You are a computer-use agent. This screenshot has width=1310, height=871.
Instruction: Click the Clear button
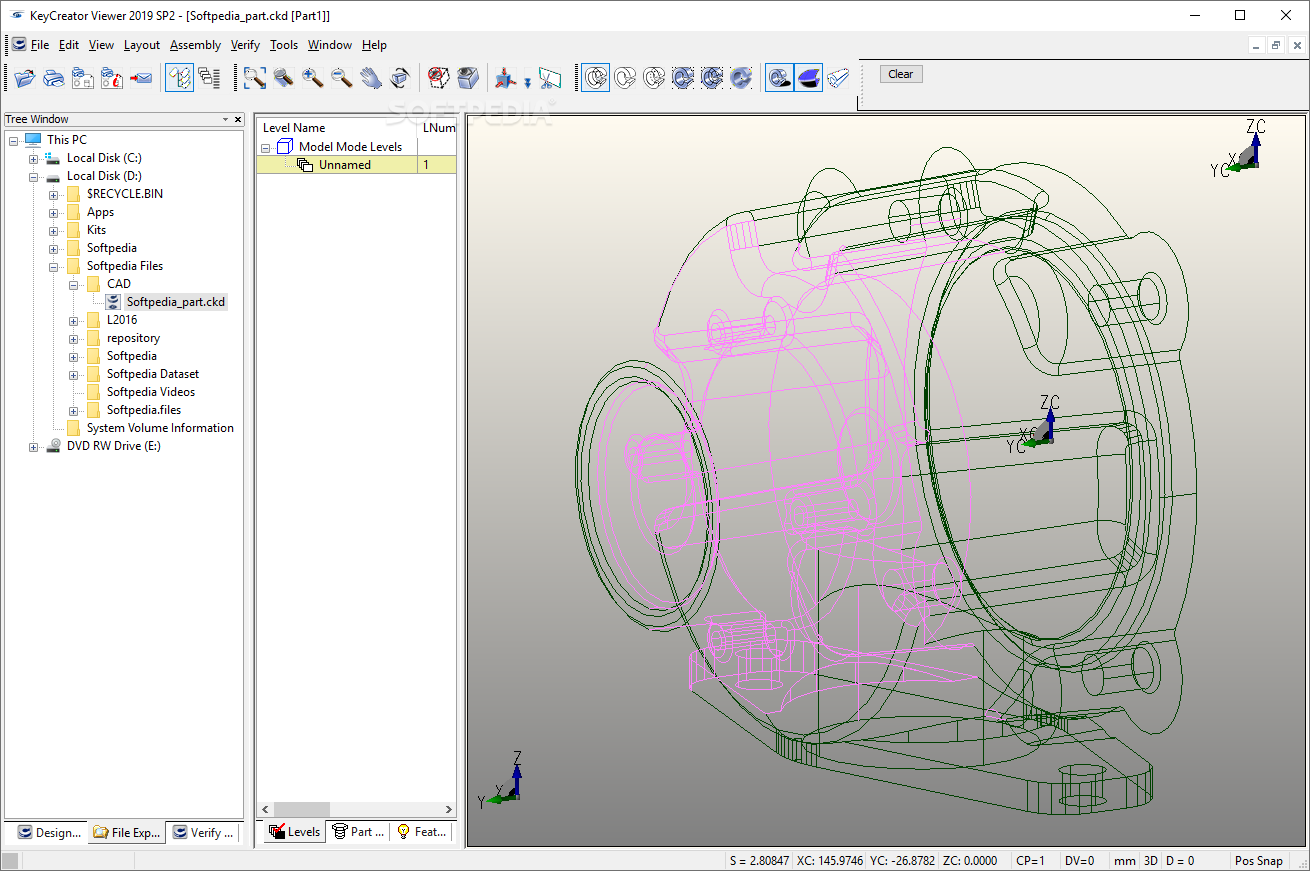901,74
